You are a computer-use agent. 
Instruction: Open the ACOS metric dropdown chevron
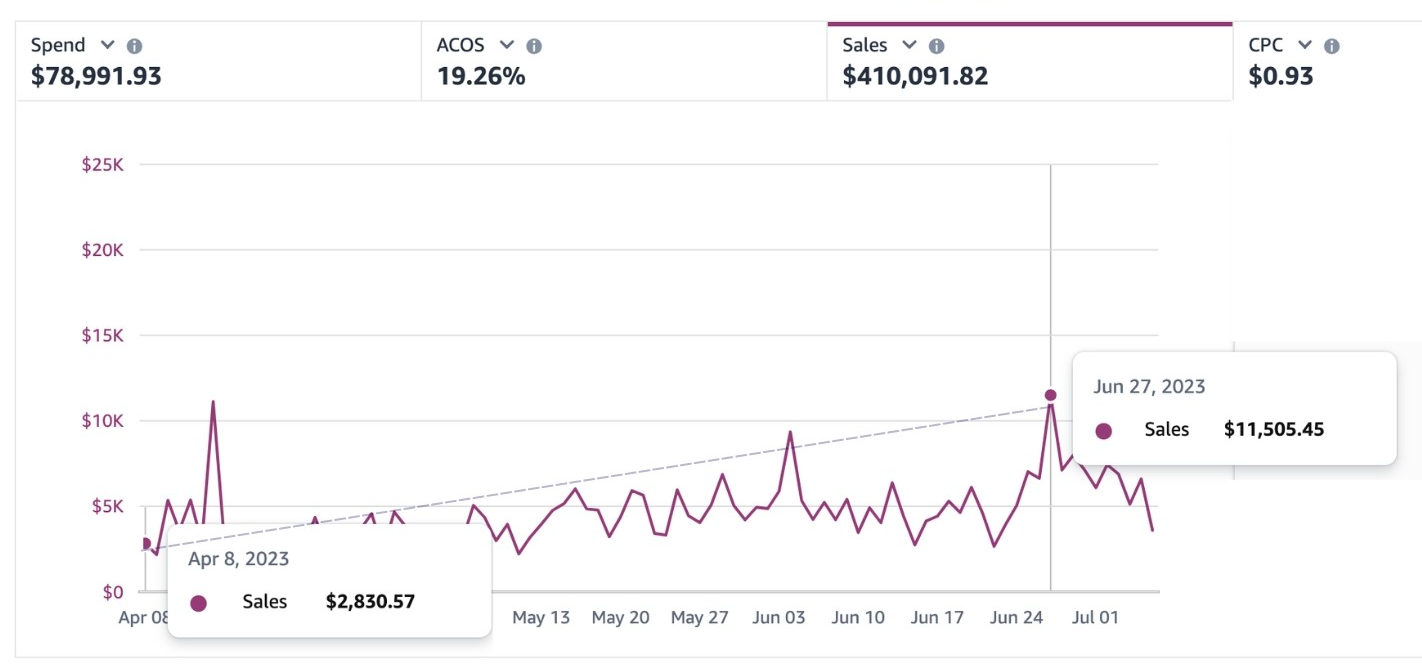506,45
